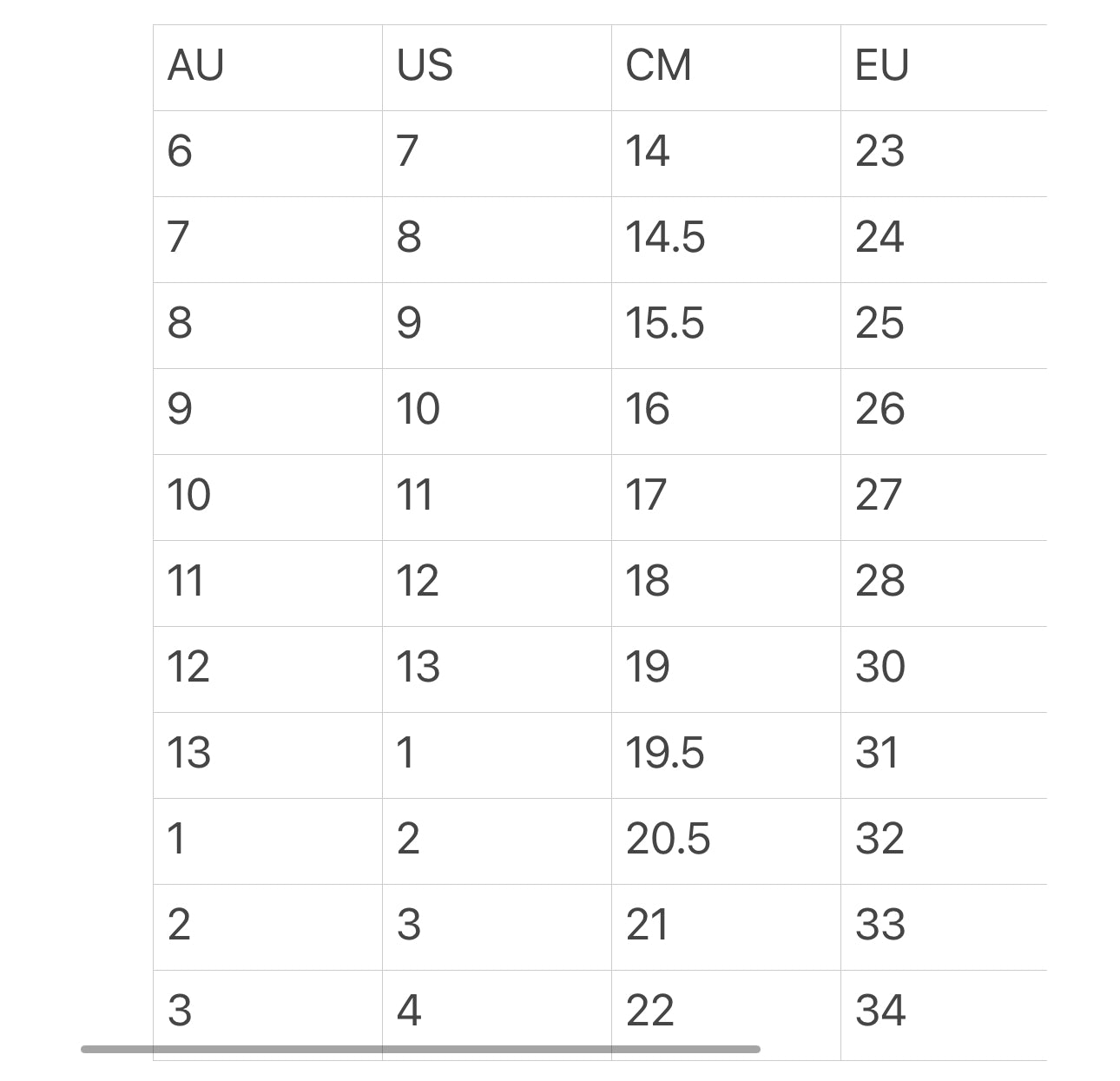
Task: Select the 22 in the CM column
Action: click(x=649, y=1011)
